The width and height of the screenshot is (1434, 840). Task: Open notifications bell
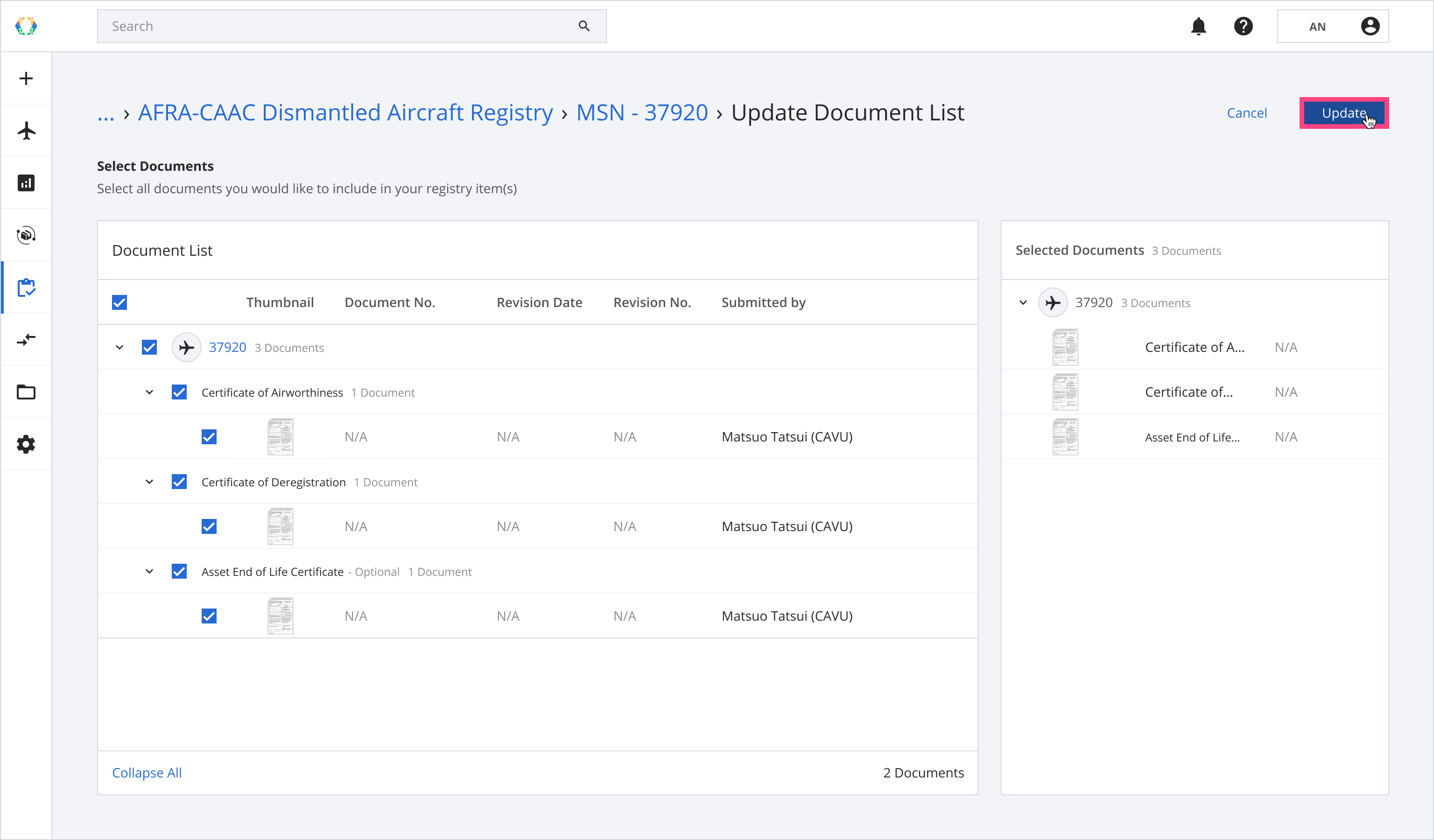(1198, 26)
